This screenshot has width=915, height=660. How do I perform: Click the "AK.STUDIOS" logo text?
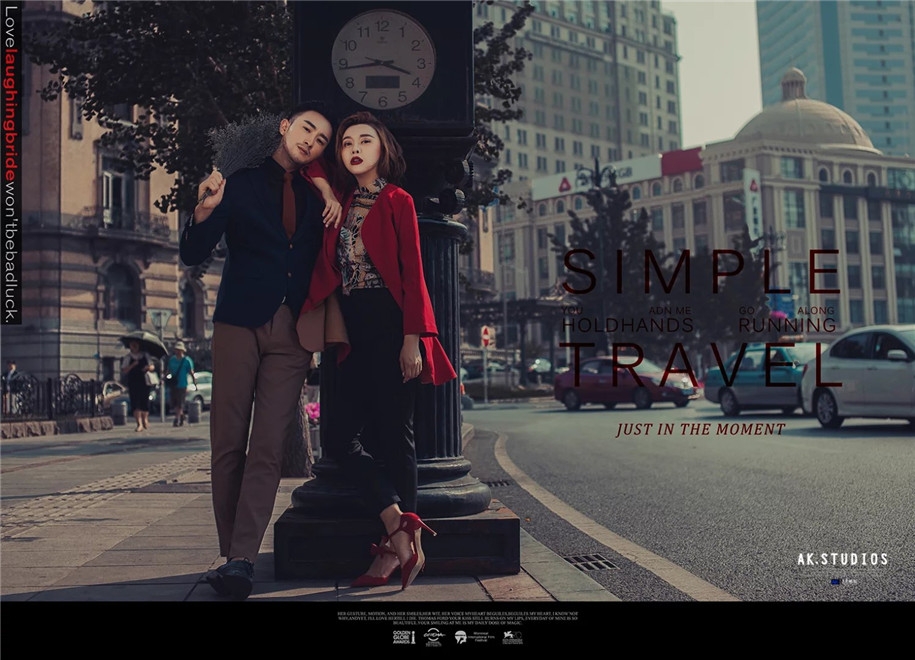(843, 560)
